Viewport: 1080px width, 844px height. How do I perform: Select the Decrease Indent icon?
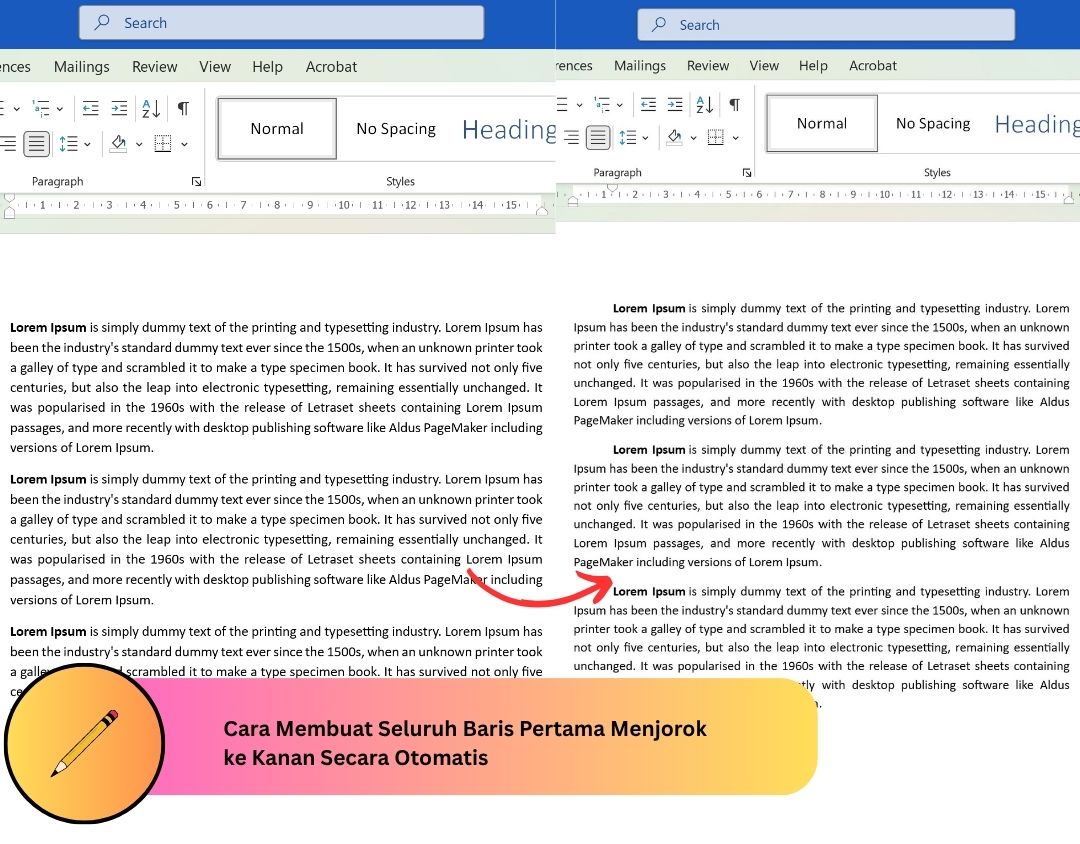point(91,107)
